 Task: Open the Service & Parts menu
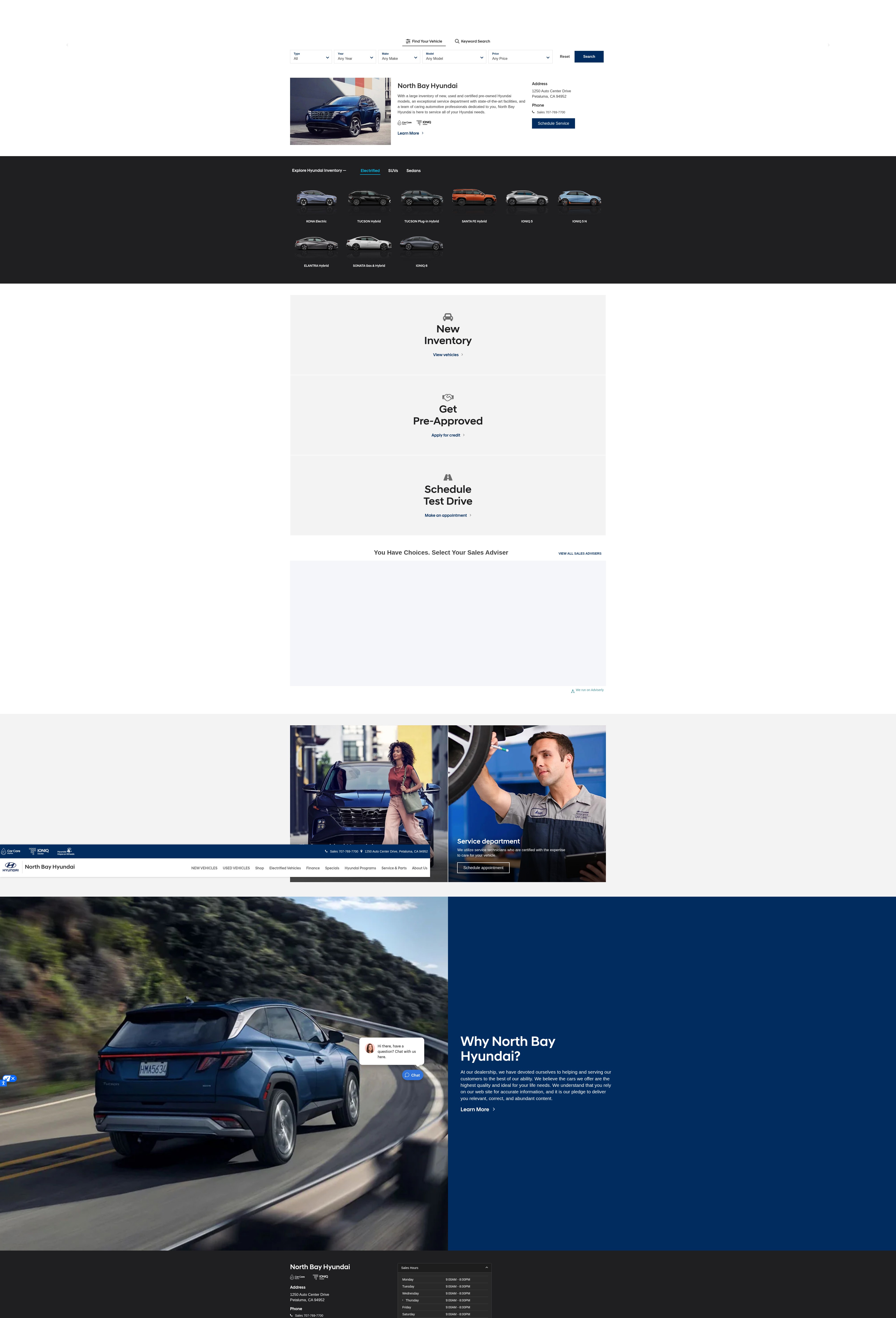394,868
